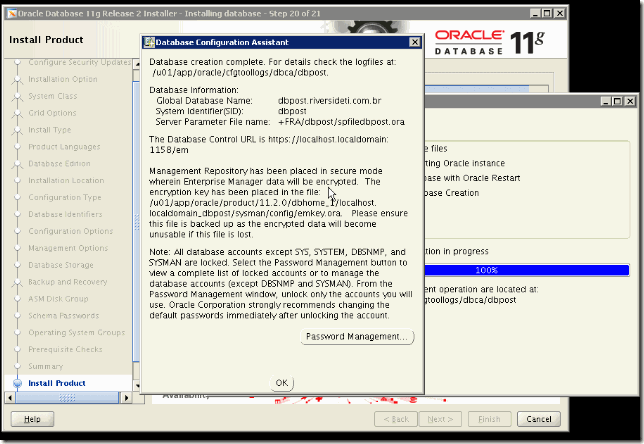Screen dimensions: 644x444
Task: Click sidebar vertical scrollbar down arrow
Action: [x=137, y=386]
